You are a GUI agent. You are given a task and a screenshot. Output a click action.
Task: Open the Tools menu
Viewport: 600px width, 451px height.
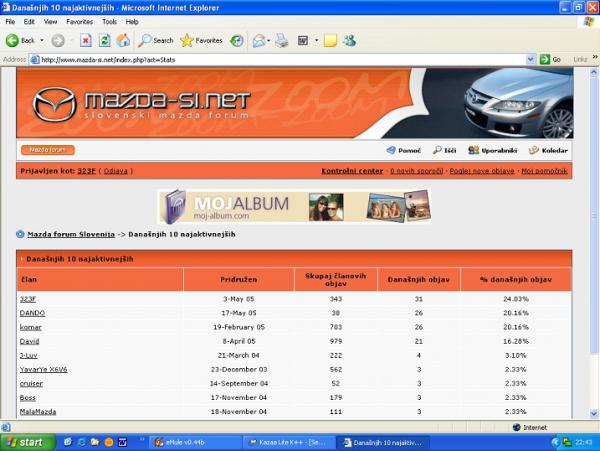(x=109, y=21)
